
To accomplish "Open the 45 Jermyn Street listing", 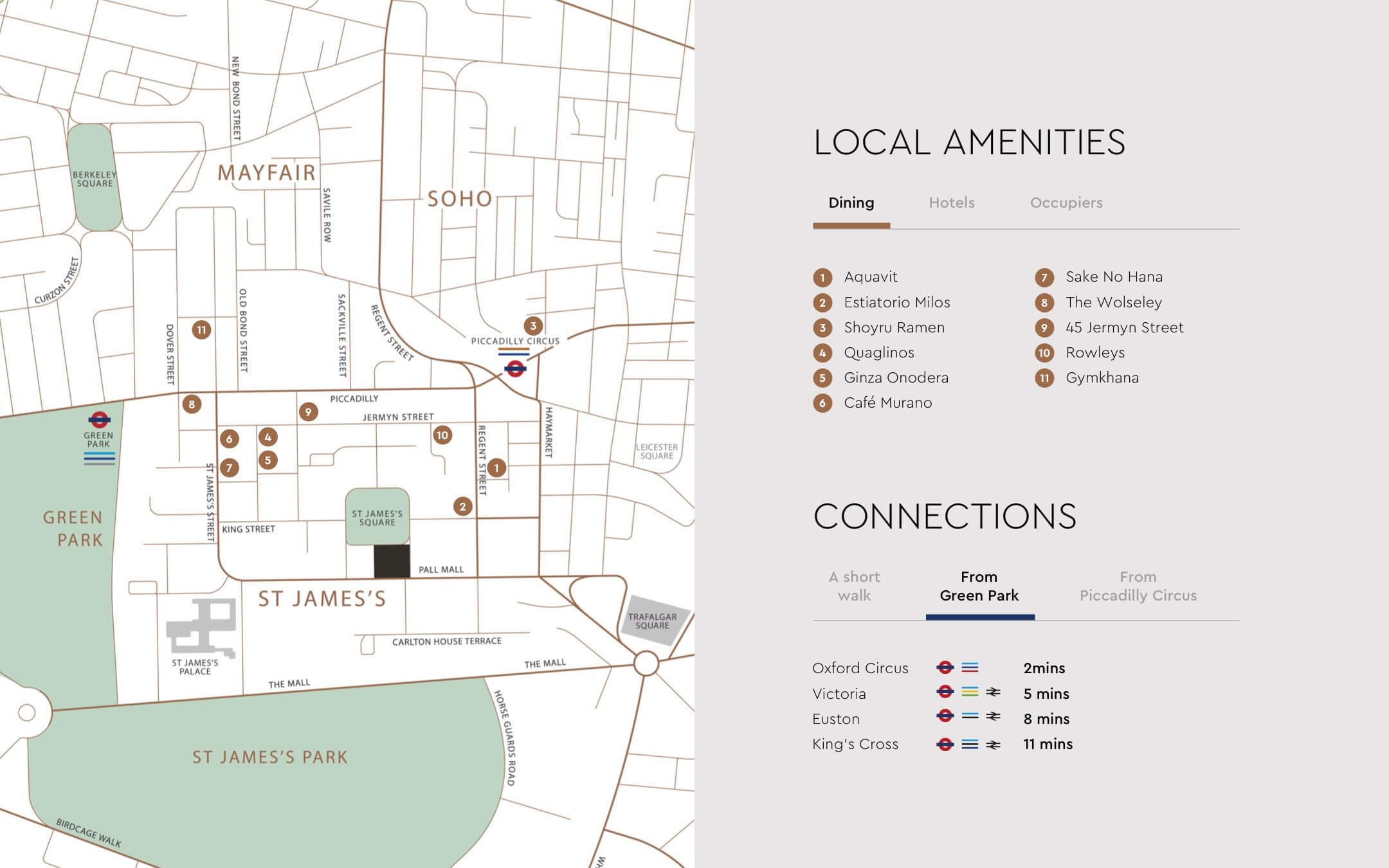I will point(1123,327).
